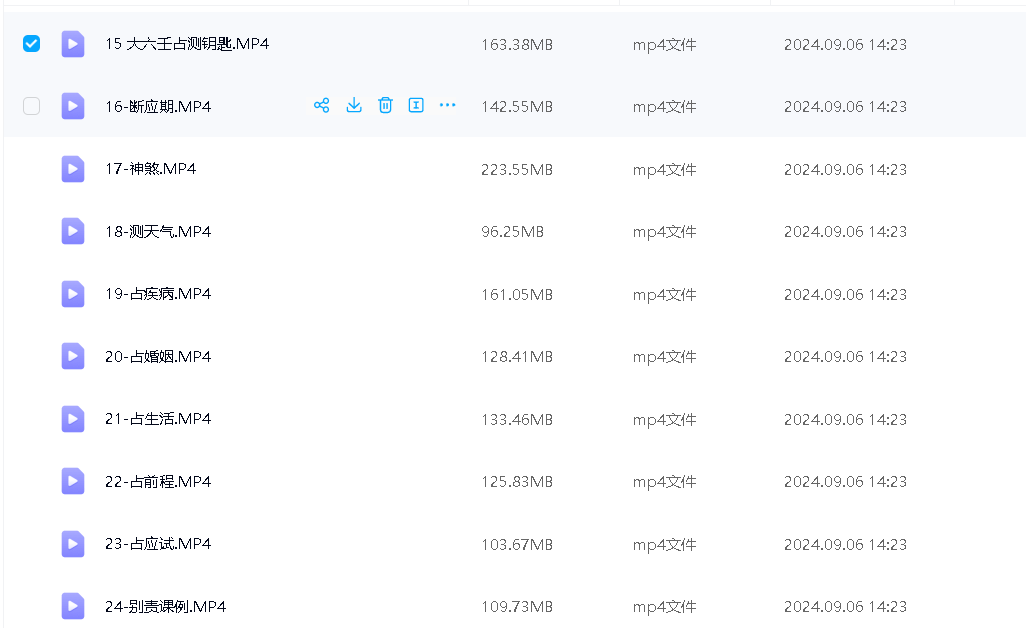The image size is (1026, 628).
Task: Download the 16-断应期.MP4 file
Action: point(354,105)
